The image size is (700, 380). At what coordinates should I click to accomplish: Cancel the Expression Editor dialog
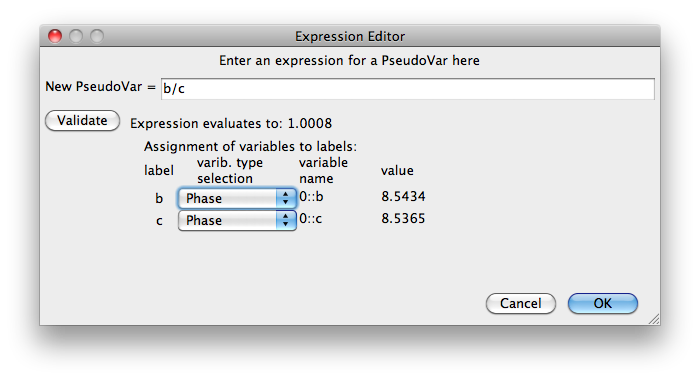pyautogui.click(x=521, y=303)
